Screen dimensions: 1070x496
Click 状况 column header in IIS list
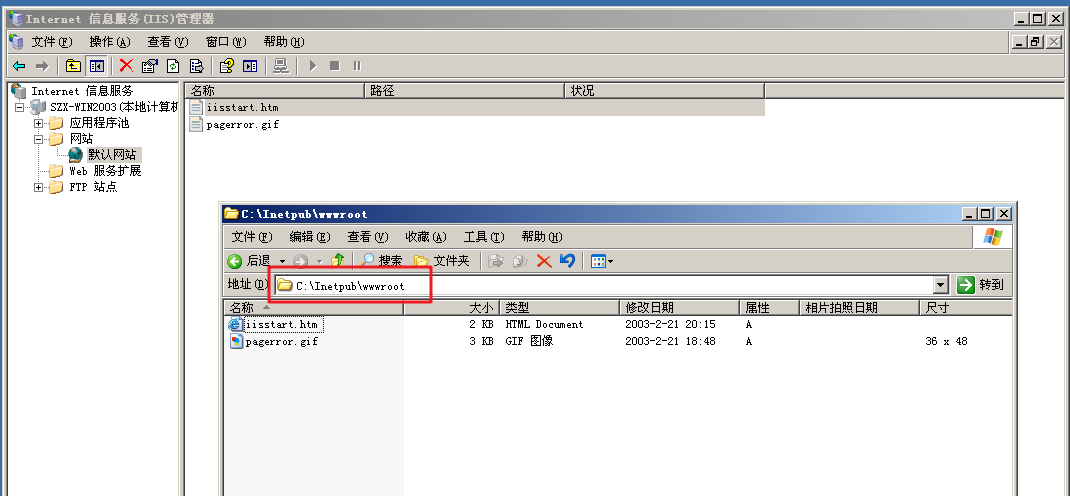665,91
